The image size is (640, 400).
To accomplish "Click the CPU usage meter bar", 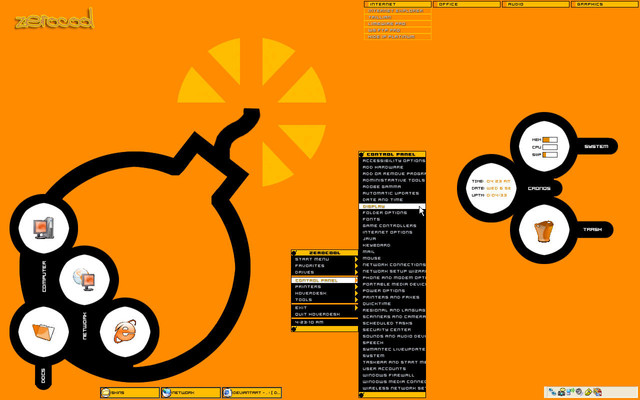I will 550,147.
